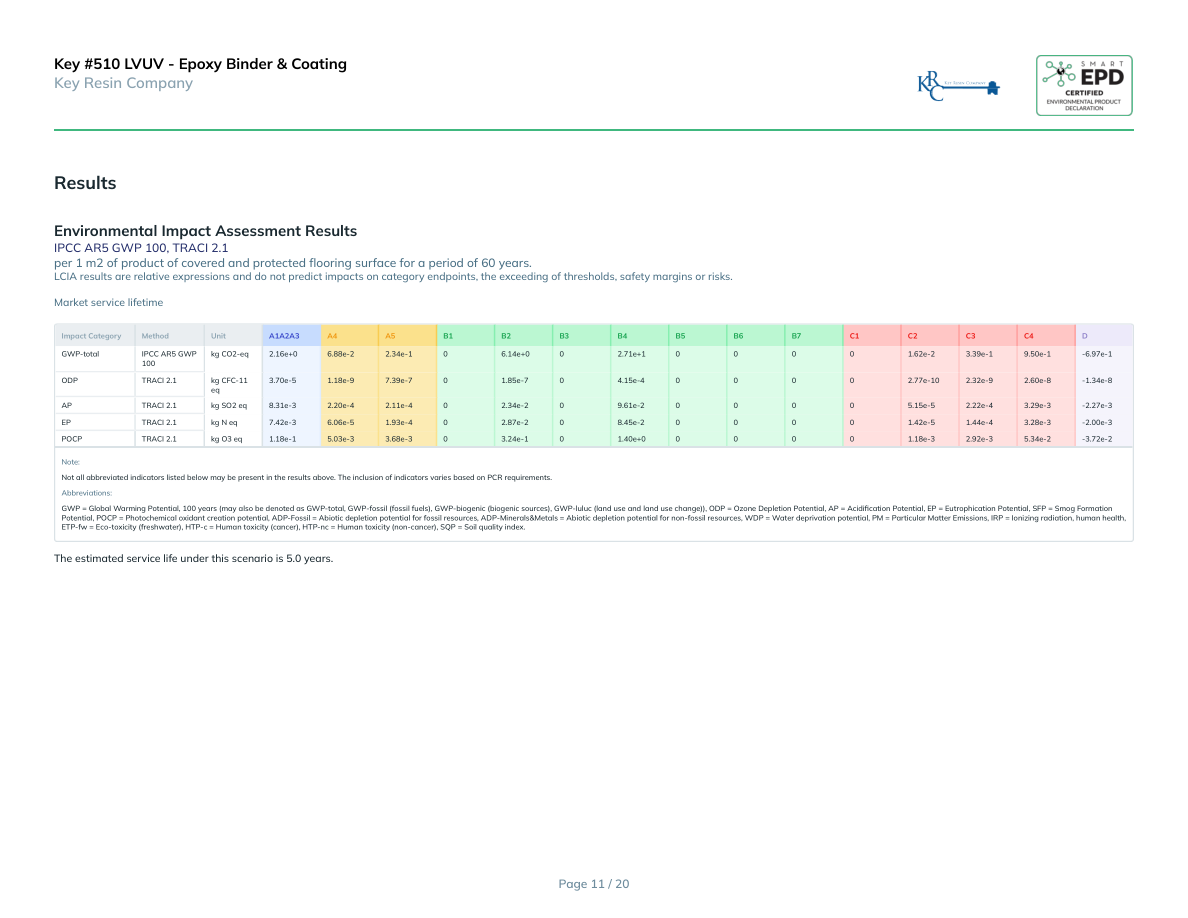Click the Note label under the table
The height and width of the screenshot is (918, 1188).
70,462
